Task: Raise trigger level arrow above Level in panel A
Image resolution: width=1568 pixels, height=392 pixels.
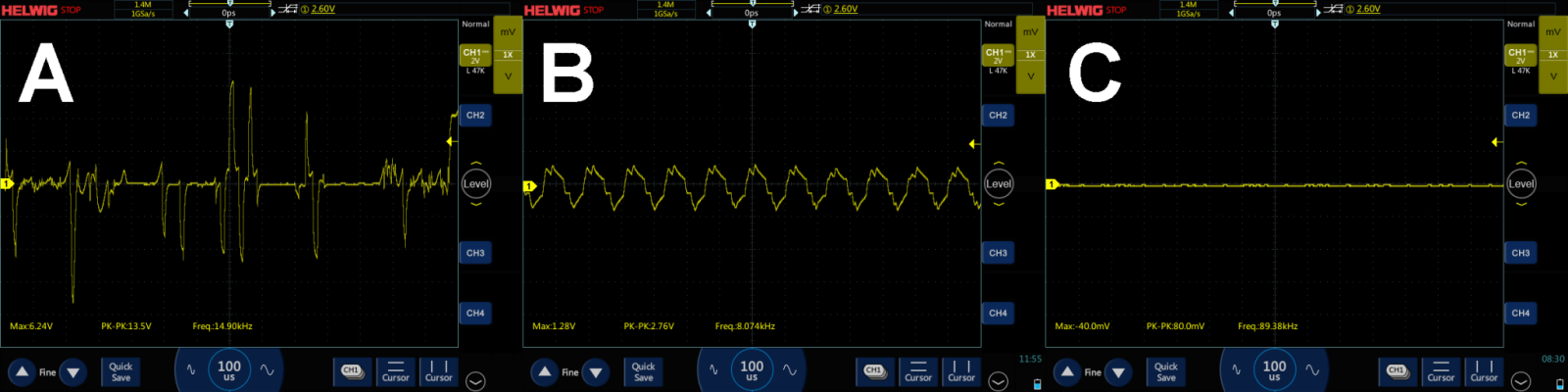Action: pos(476,164)
